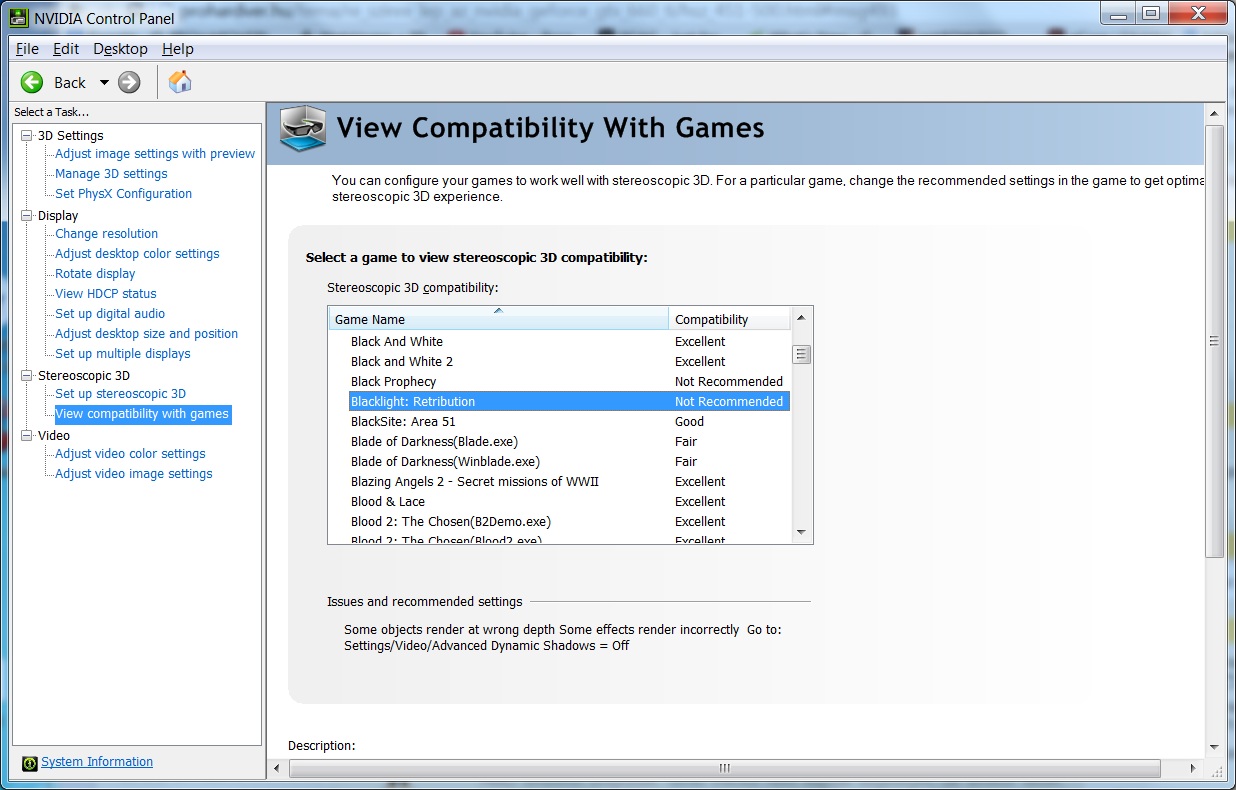
Task: Click the Forward arrow icon
Action: (x=129, y=82)
